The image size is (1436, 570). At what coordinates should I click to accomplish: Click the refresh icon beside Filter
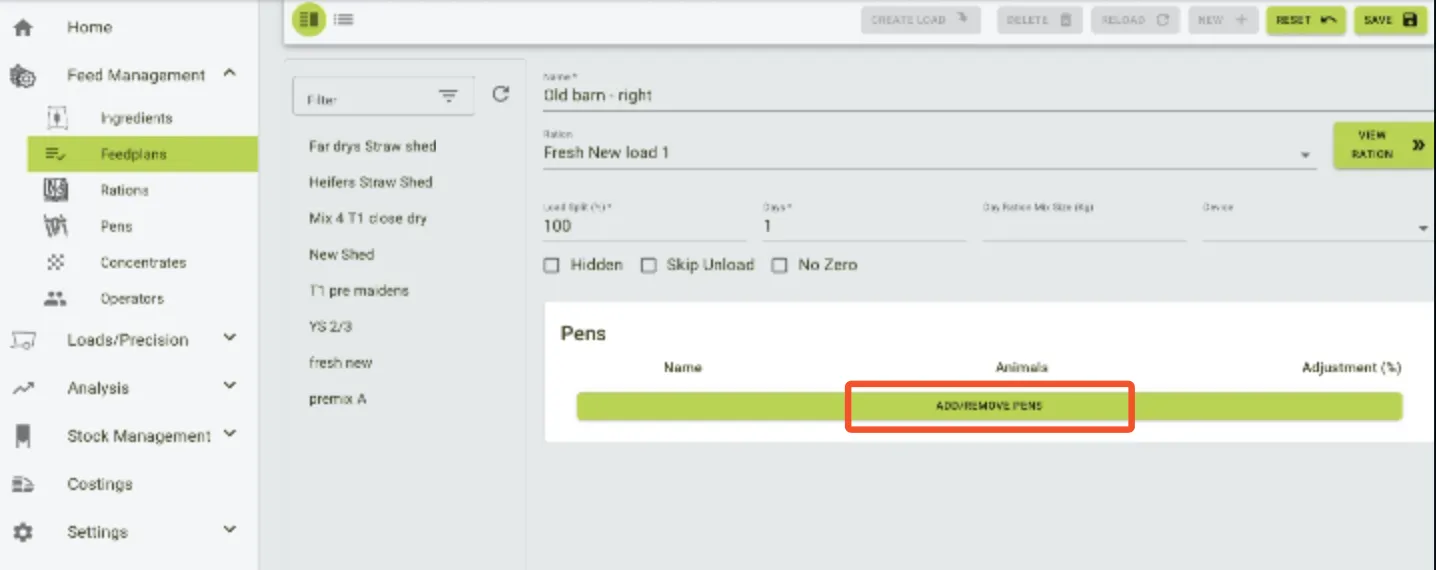coord(501,94)
